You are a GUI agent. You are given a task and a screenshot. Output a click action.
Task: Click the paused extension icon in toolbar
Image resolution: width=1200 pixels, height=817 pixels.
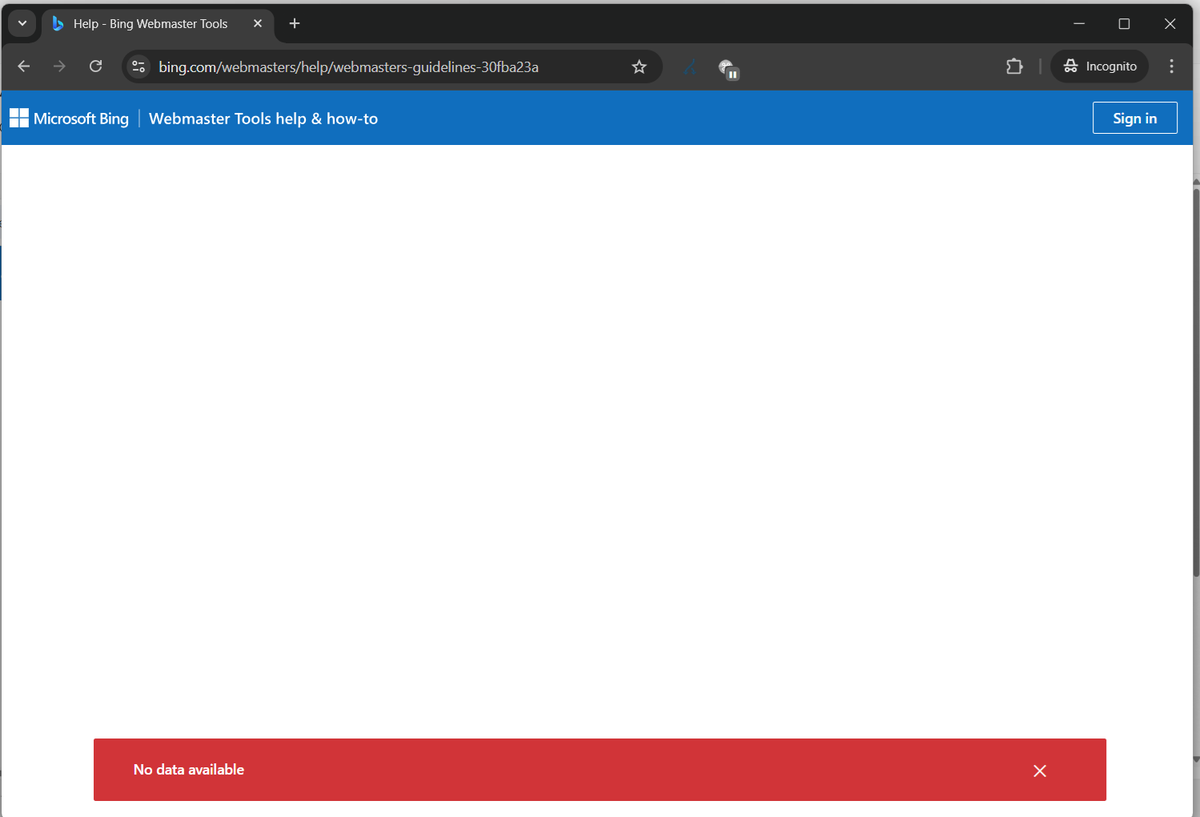coord(728,68)
